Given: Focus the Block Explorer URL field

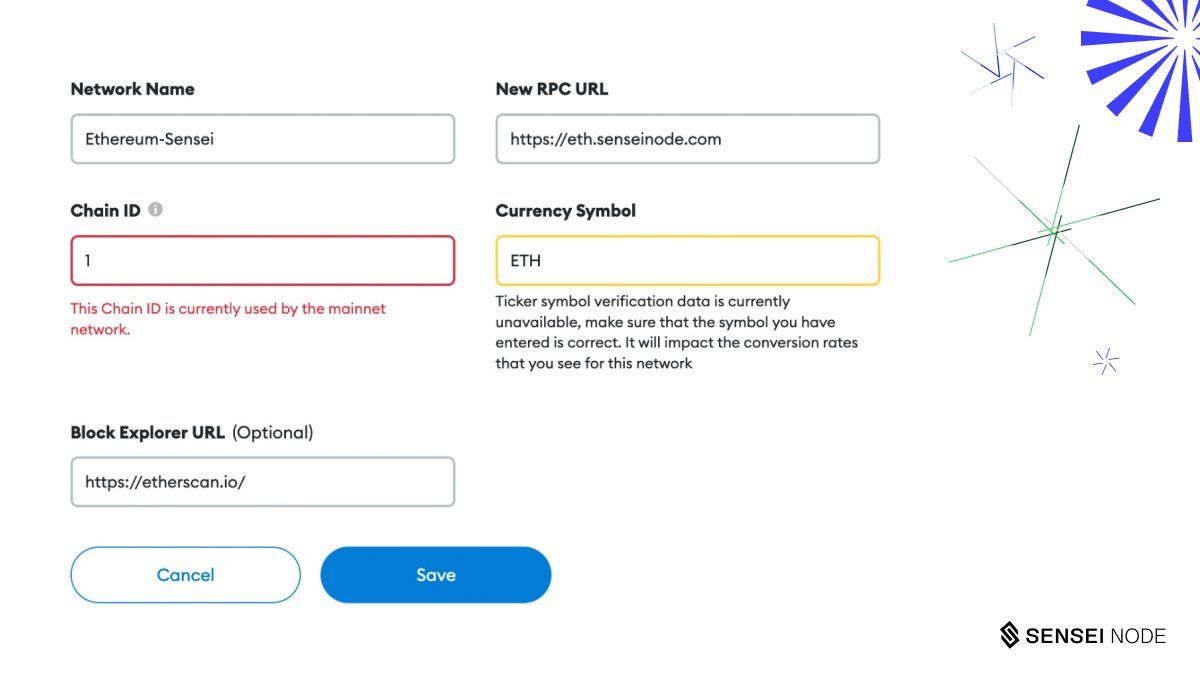Looking at the screenshot, I should click(263, 482).
